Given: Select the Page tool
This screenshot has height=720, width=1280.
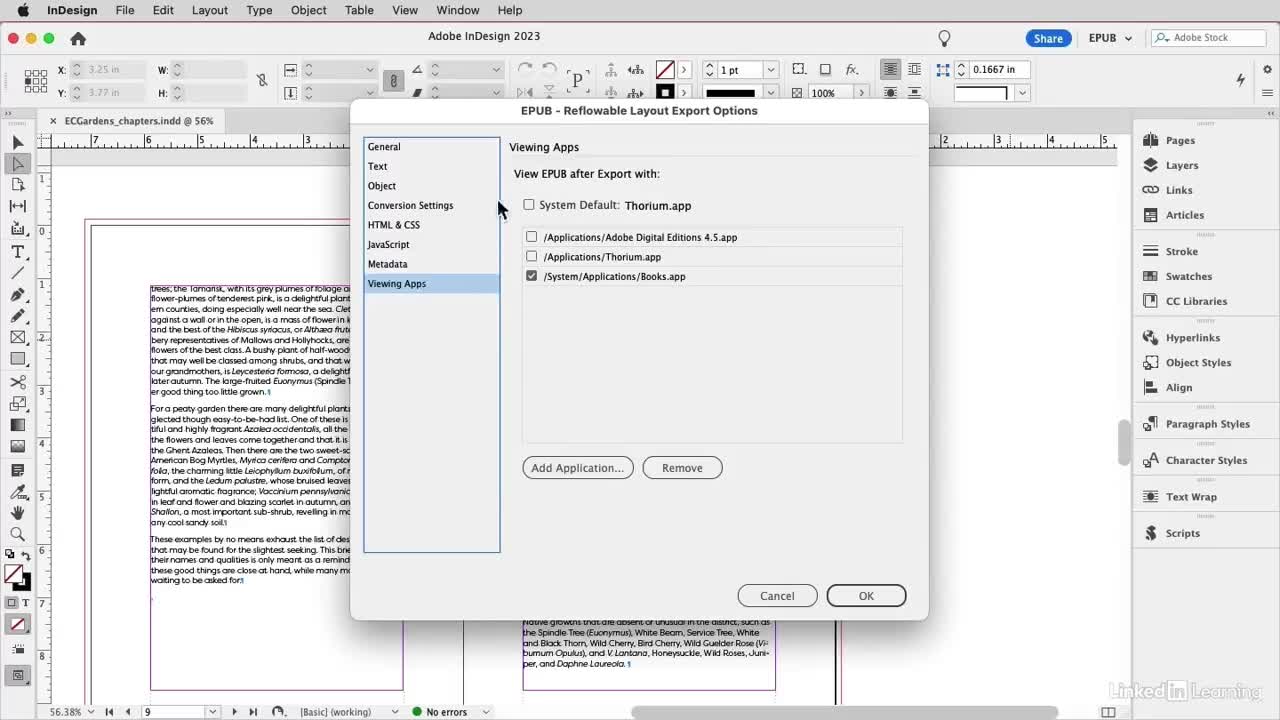Looking at the screenshot, I should [17, 185].
